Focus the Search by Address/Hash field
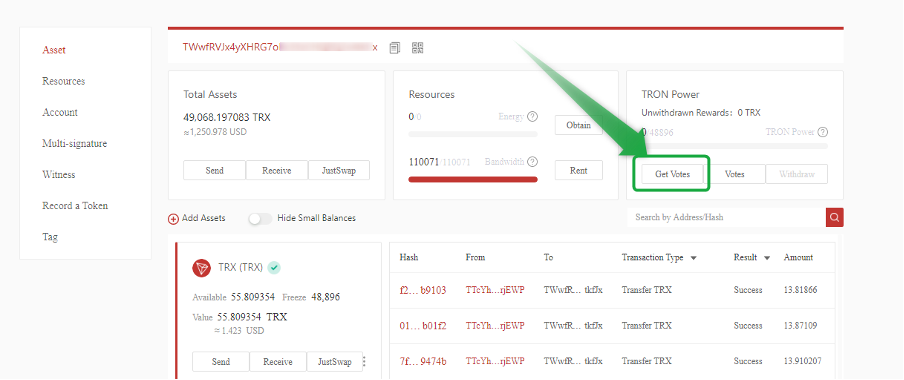 point(726,217)
